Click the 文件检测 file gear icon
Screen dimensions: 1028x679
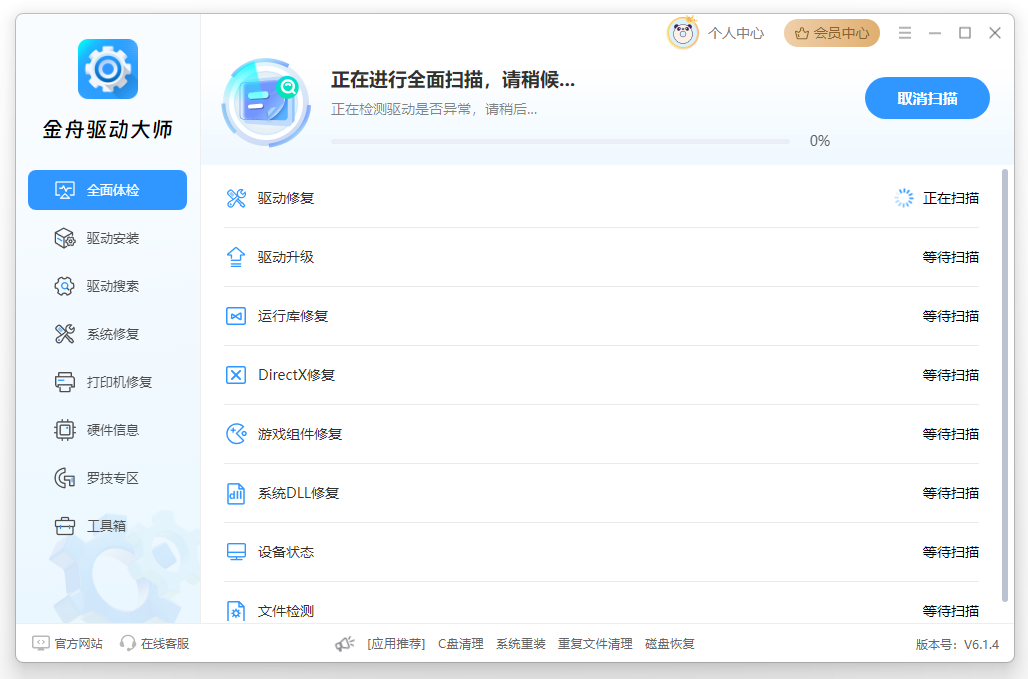tap(236, 611)
